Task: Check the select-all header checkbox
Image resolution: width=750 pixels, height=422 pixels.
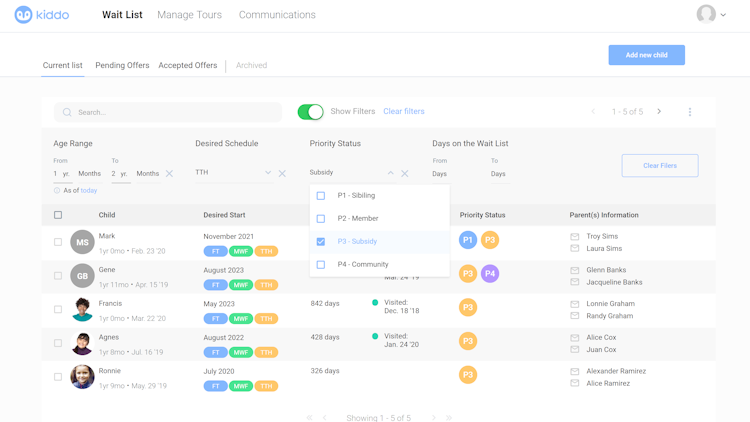Action: pyautogui.click(x=58, y=215)
